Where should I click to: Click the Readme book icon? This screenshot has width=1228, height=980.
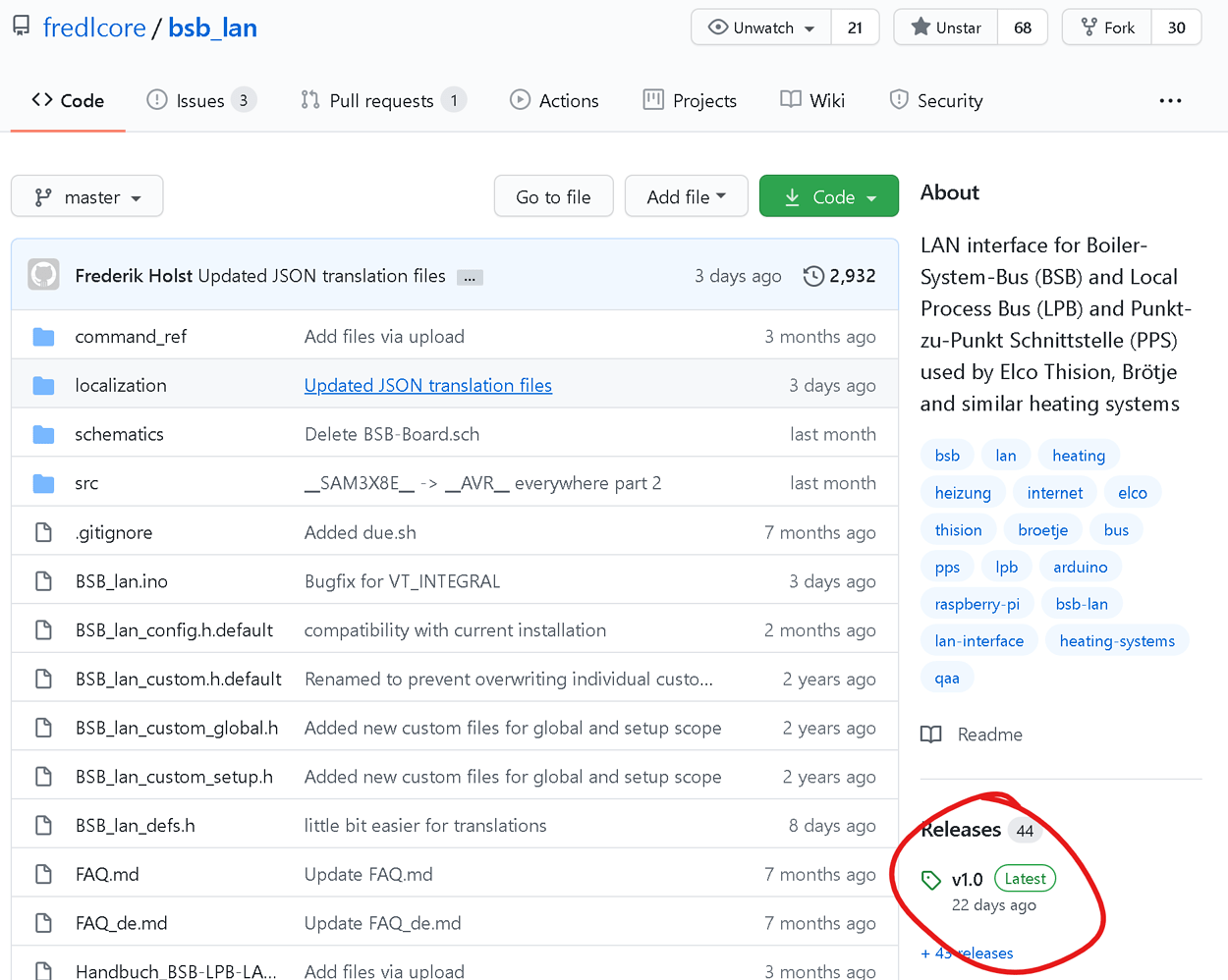[x=931, y=735]
